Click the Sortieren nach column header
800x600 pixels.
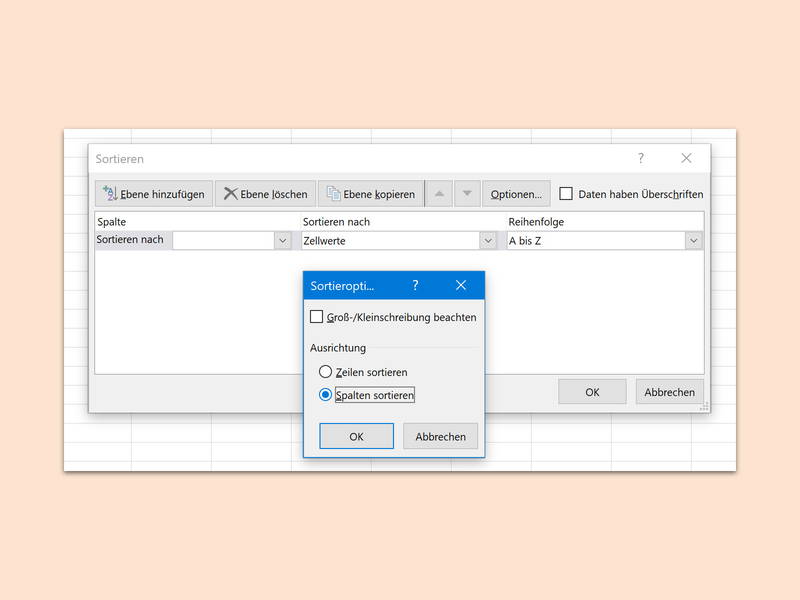(336, 222)
